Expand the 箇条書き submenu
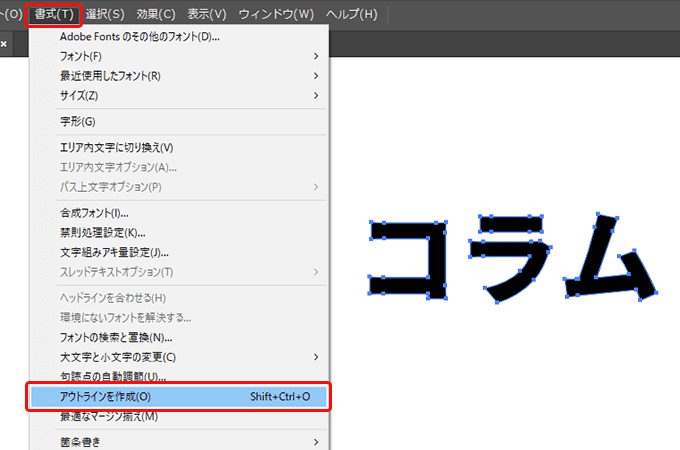680x450 pixels. pos(178,442)
